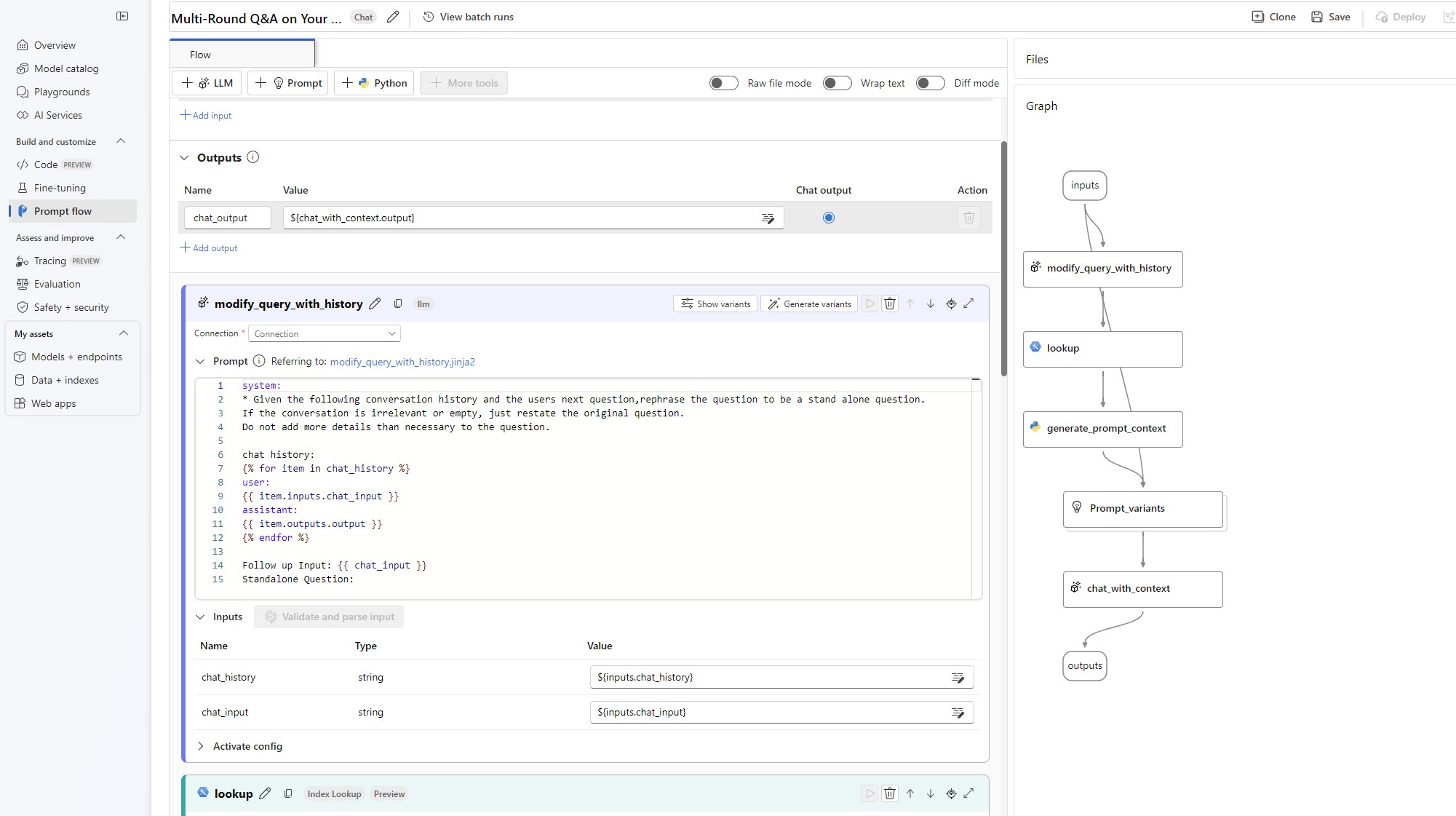Open the Connection dropdown
Screen dimensions: 1456x816
pos(325,333)
